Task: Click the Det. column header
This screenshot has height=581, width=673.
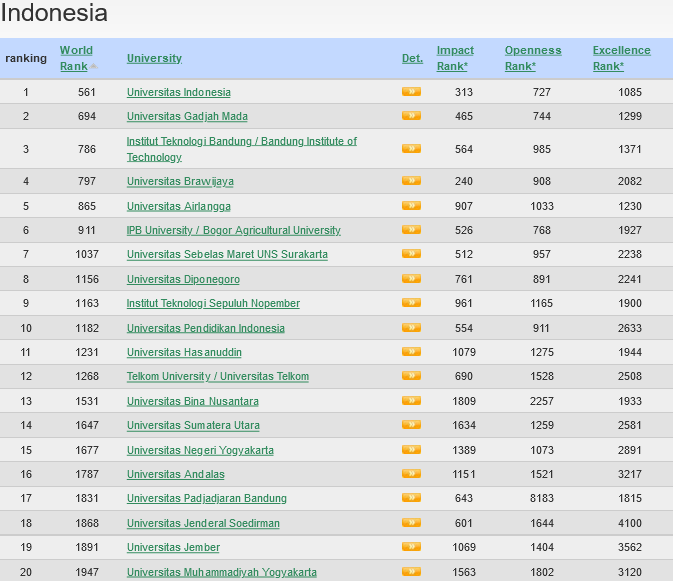Action: pyautogui.click(x=412, y=58)
